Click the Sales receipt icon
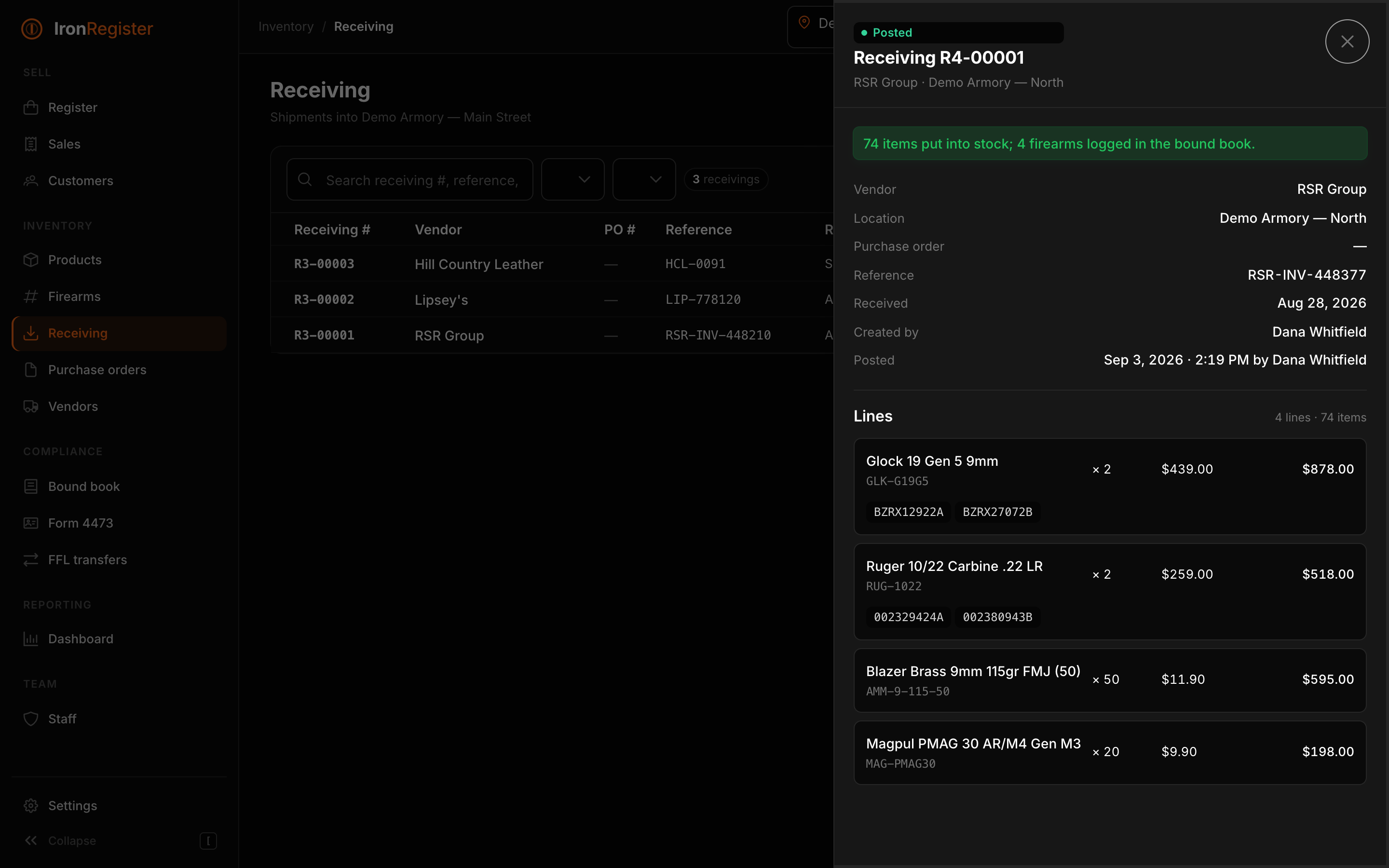Screen dimensions: 1389x868 31,144
